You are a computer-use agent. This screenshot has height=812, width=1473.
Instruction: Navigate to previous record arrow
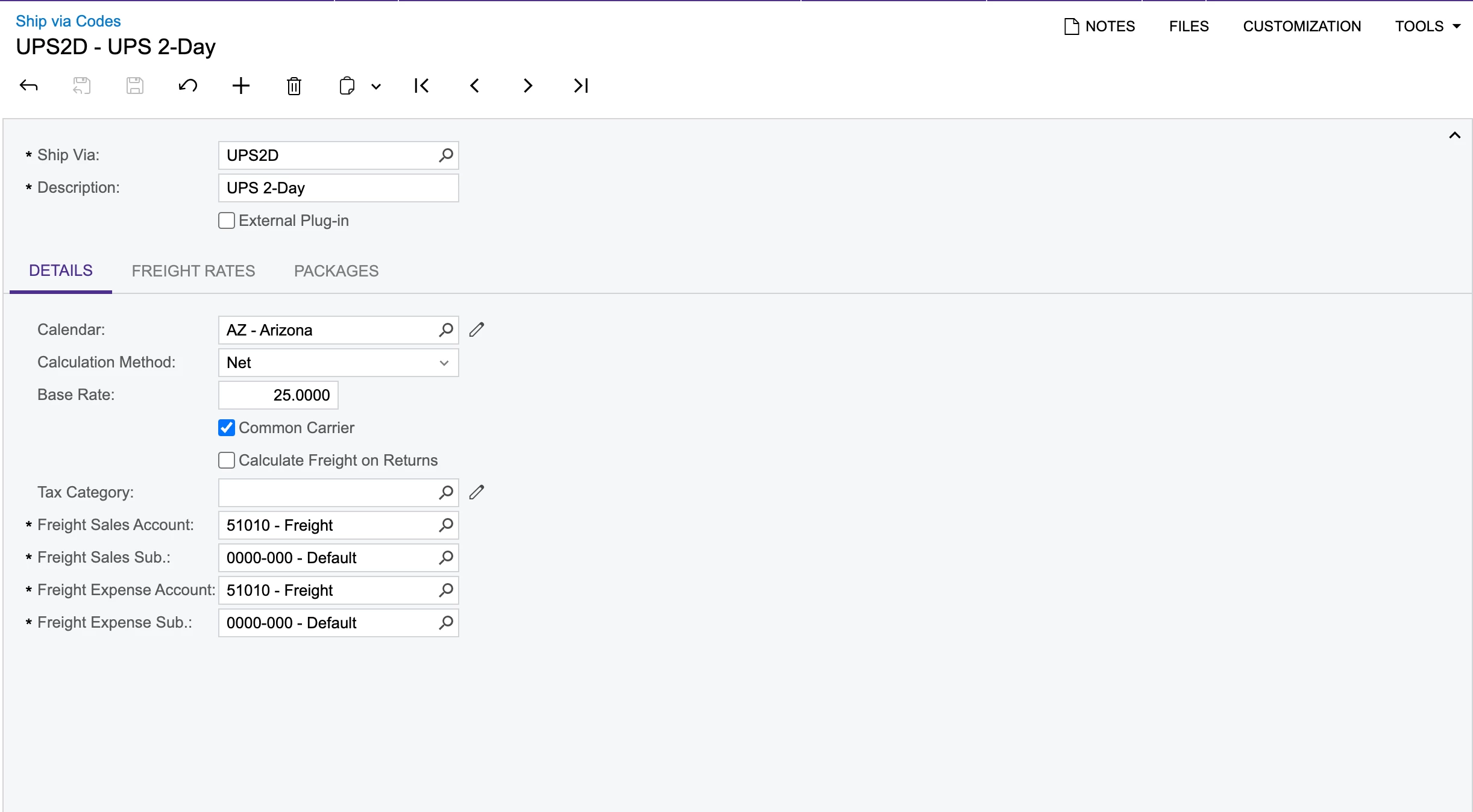pos(475,86)
